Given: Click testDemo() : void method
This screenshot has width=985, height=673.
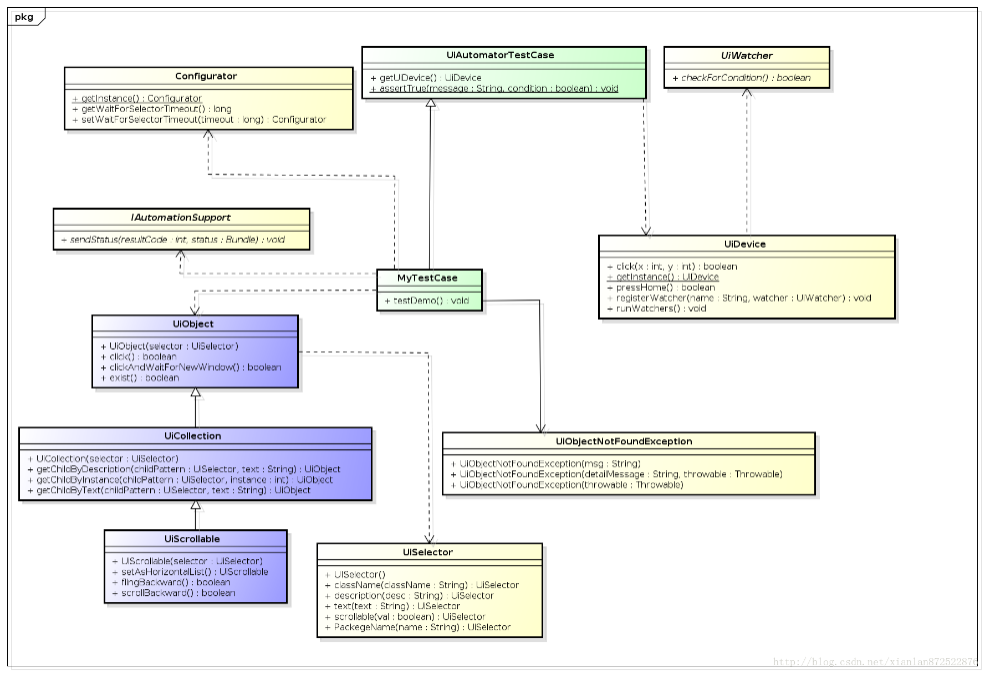Looking at the screenshot, I should click(427, 300).
